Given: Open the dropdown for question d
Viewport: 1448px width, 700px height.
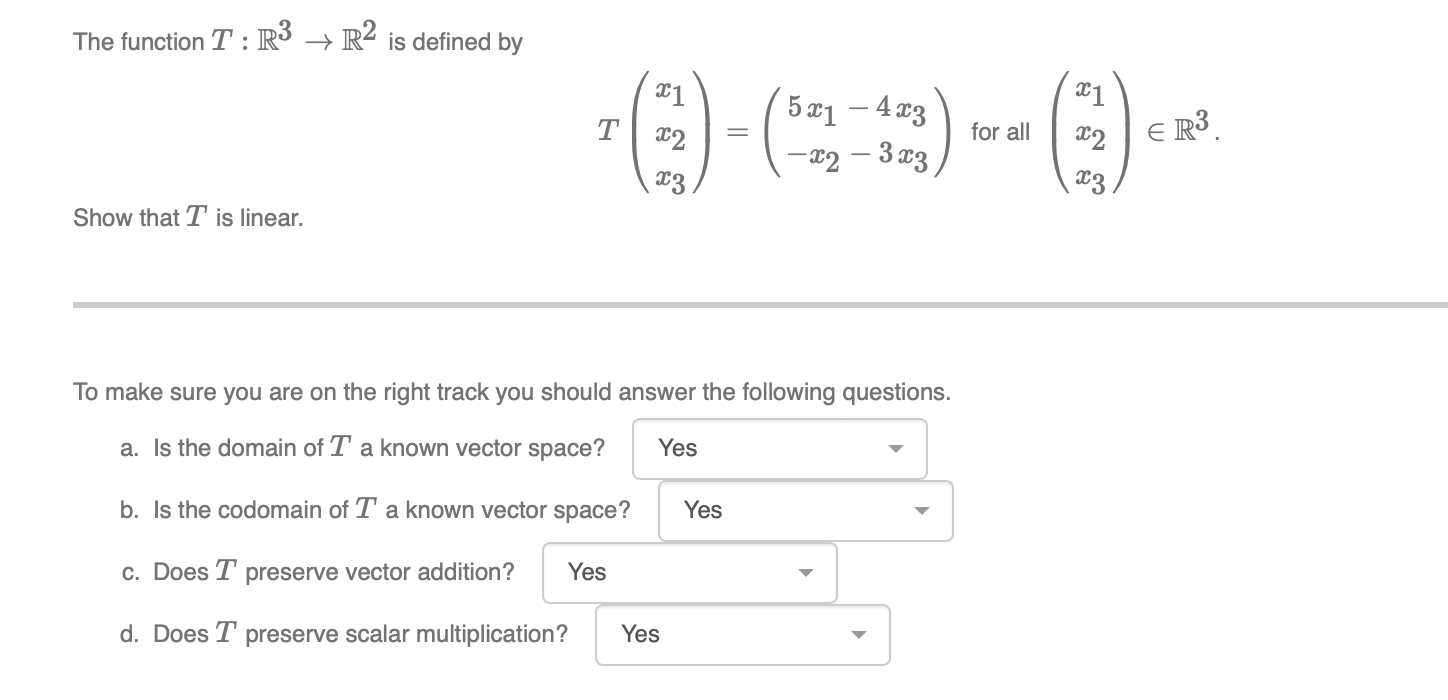Looking at the screenshot, I should tap(741, 634).
